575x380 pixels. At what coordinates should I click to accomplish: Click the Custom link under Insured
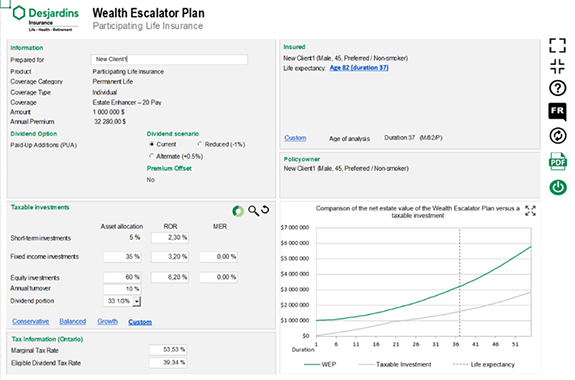(x=295, y=138)
